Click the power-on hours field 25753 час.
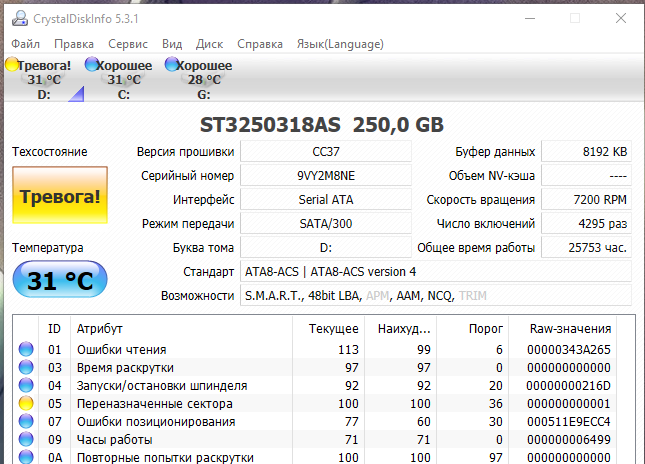Viewport: 645px width, 464px height. pos(586,248)
